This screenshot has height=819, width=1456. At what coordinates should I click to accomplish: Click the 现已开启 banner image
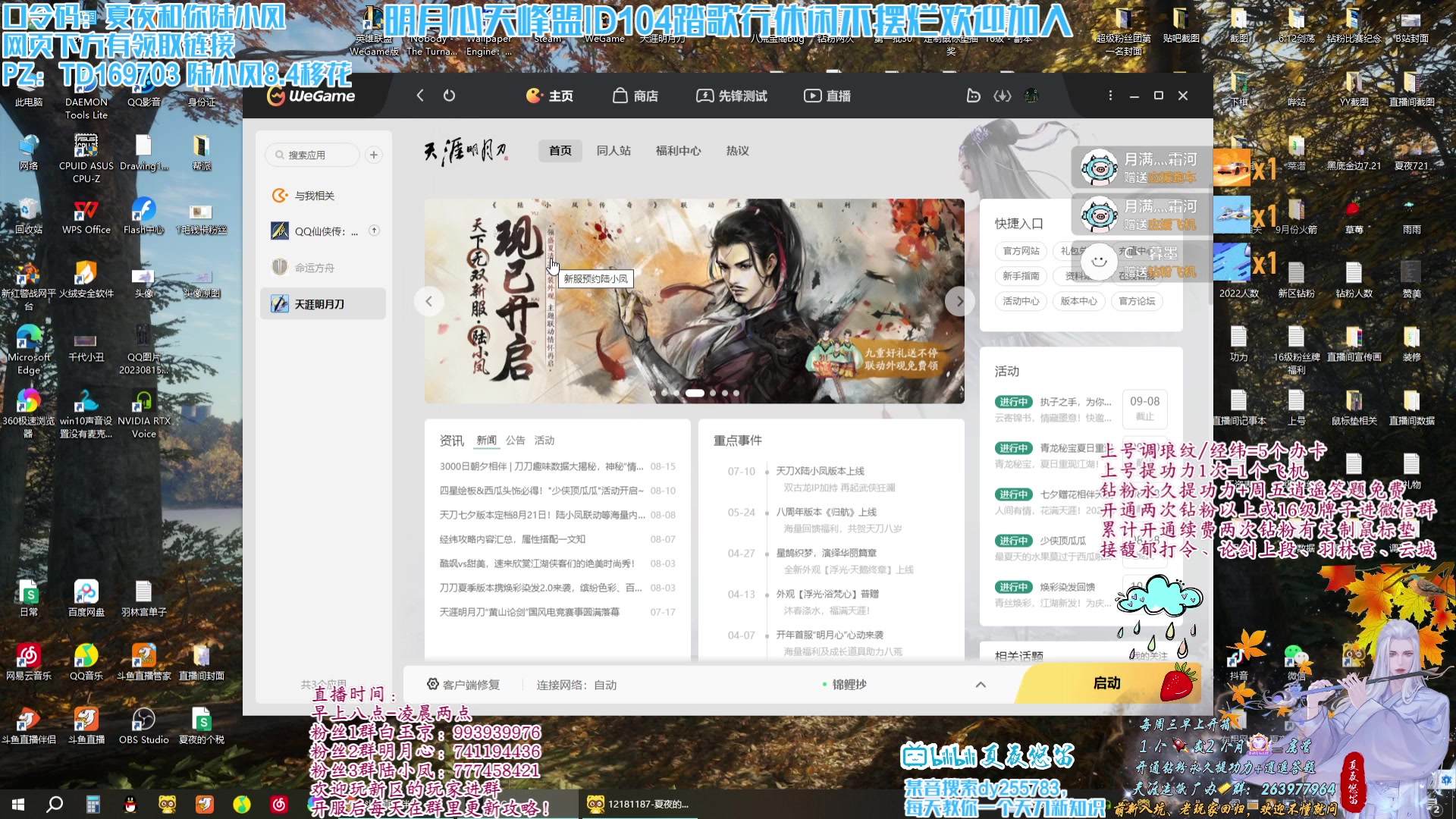[694, 301]
